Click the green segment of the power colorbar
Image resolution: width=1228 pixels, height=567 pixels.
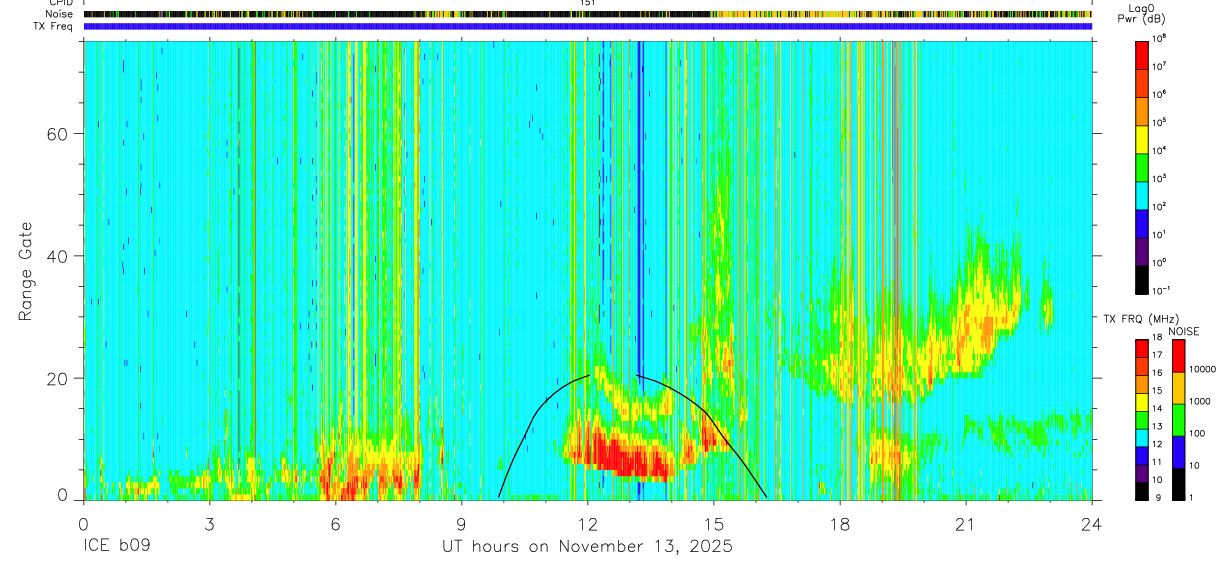point(1142,166)
